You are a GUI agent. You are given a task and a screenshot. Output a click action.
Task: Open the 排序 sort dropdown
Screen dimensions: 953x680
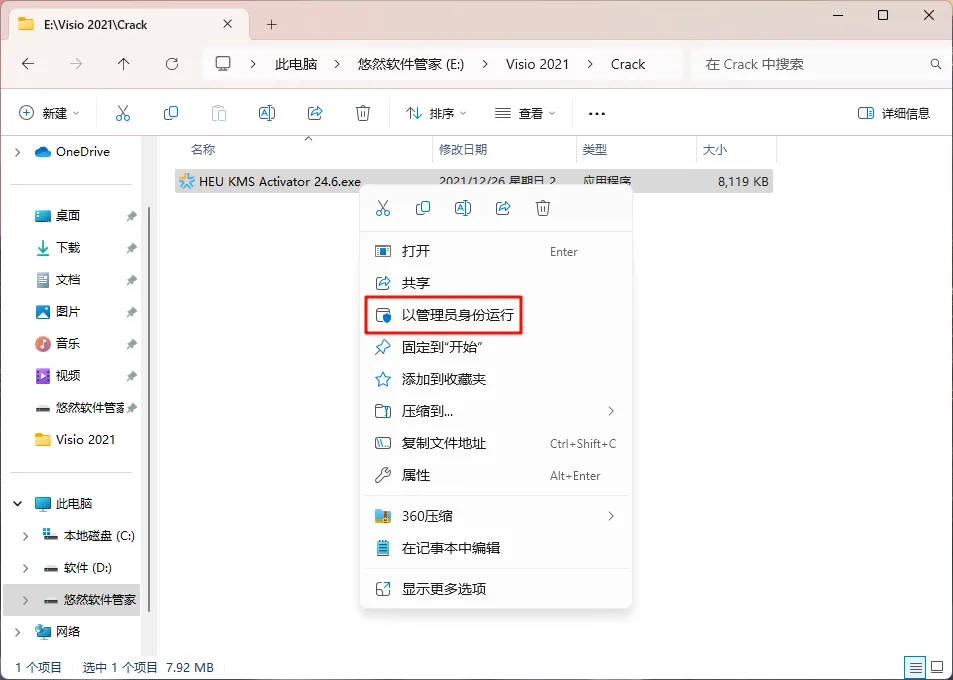point(436,113)
